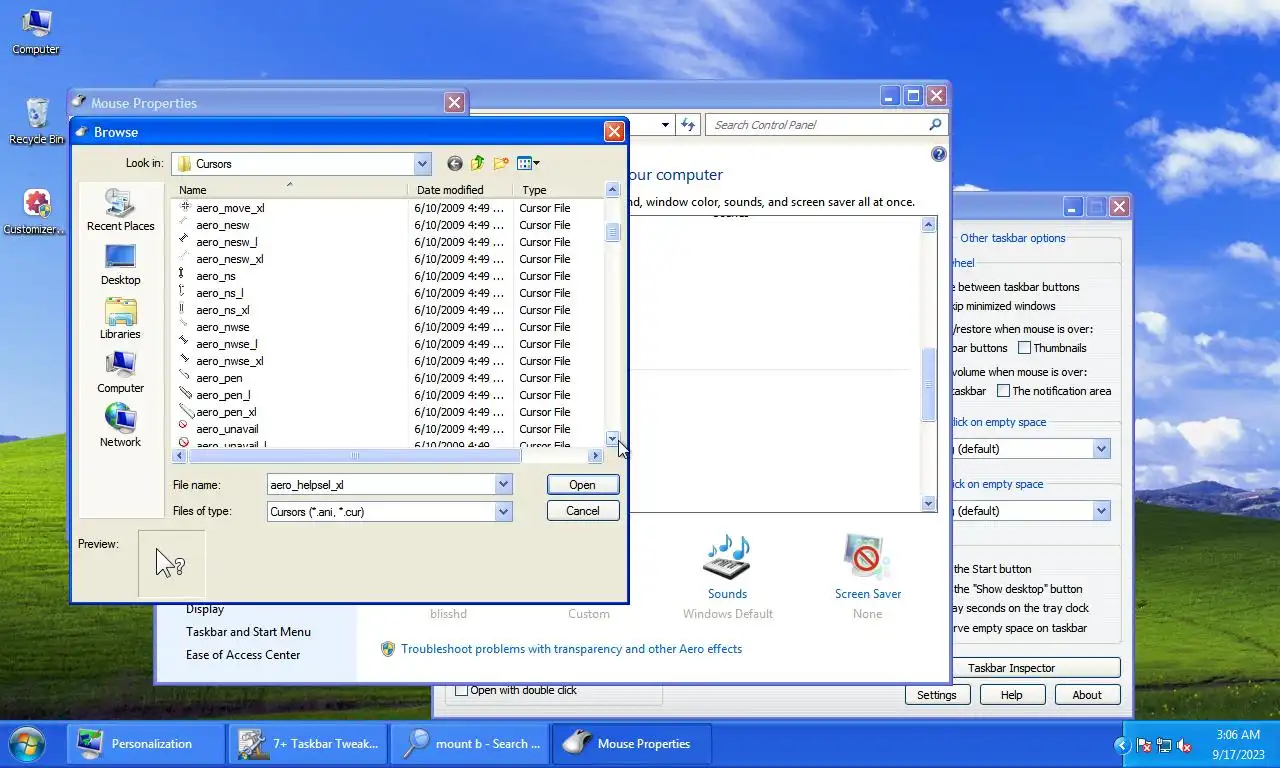Click the Display link in Personalization
1280x768 pixels.
pyautogui.click(x=205, y=609)
